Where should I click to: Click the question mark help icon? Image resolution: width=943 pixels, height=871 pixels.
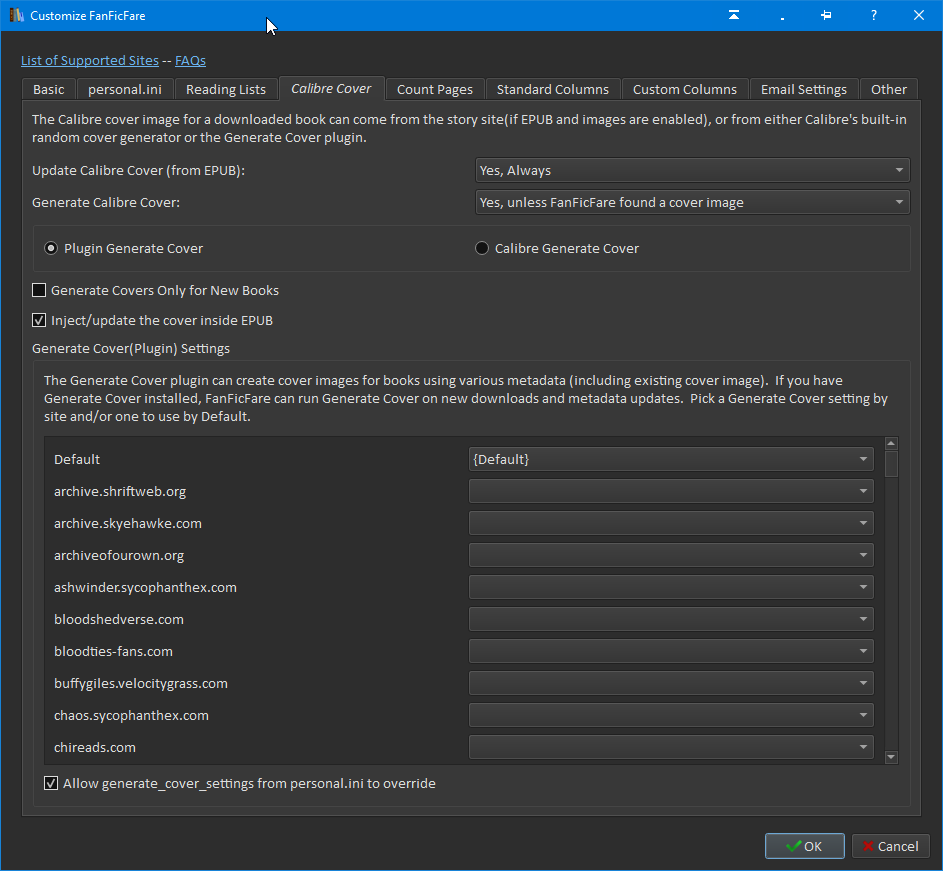[x=873, y=15]
